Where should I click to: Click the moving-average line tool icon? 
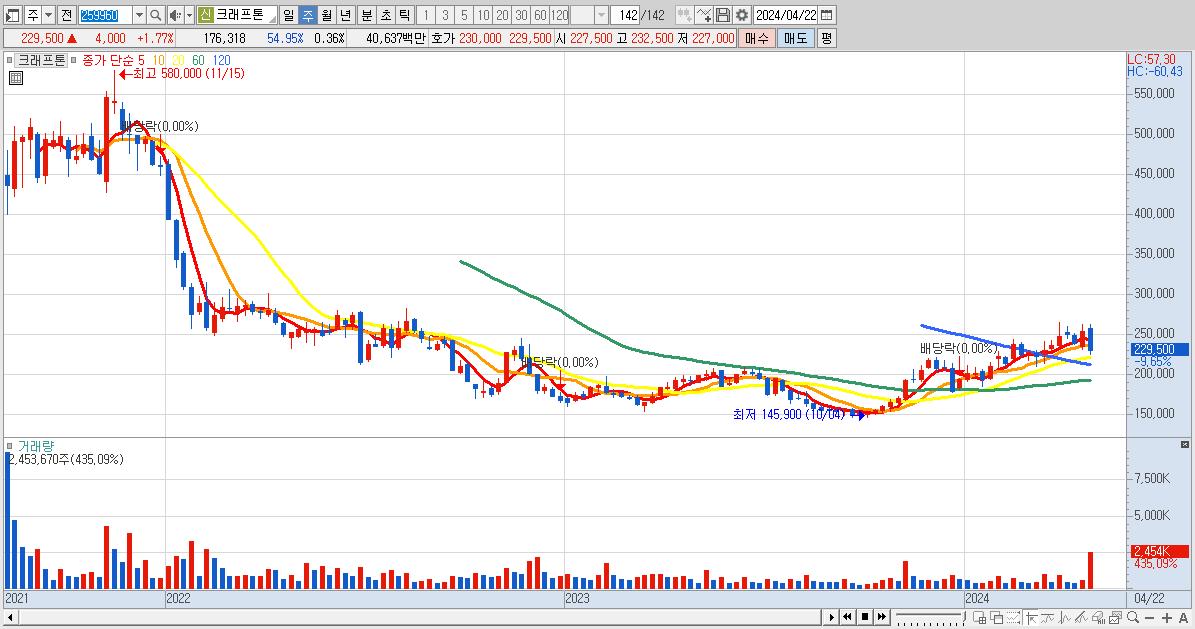click(1048, 618)
